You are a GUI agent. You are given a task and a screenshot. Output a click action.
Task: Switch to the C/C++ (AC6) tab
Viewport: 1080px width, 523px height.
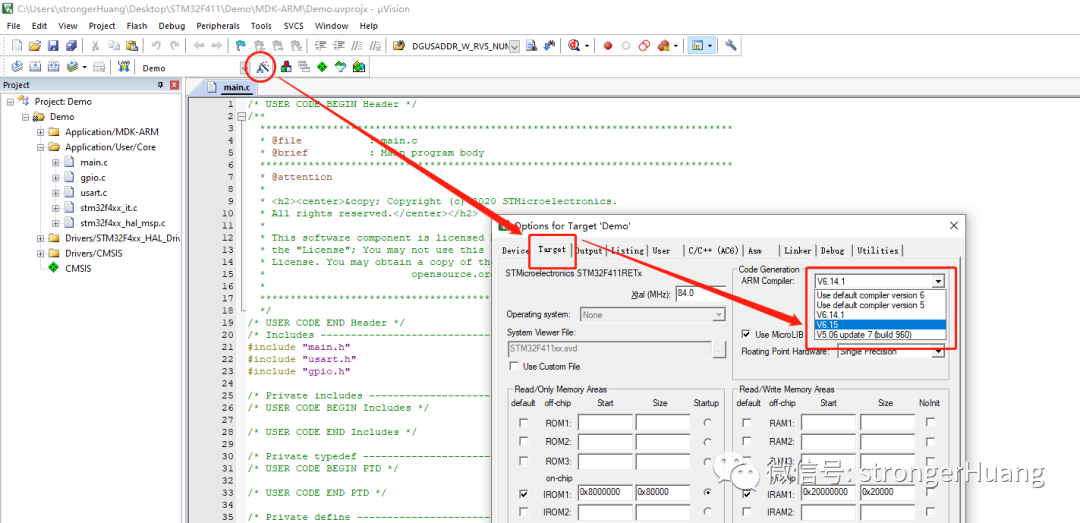click(711, 250)
